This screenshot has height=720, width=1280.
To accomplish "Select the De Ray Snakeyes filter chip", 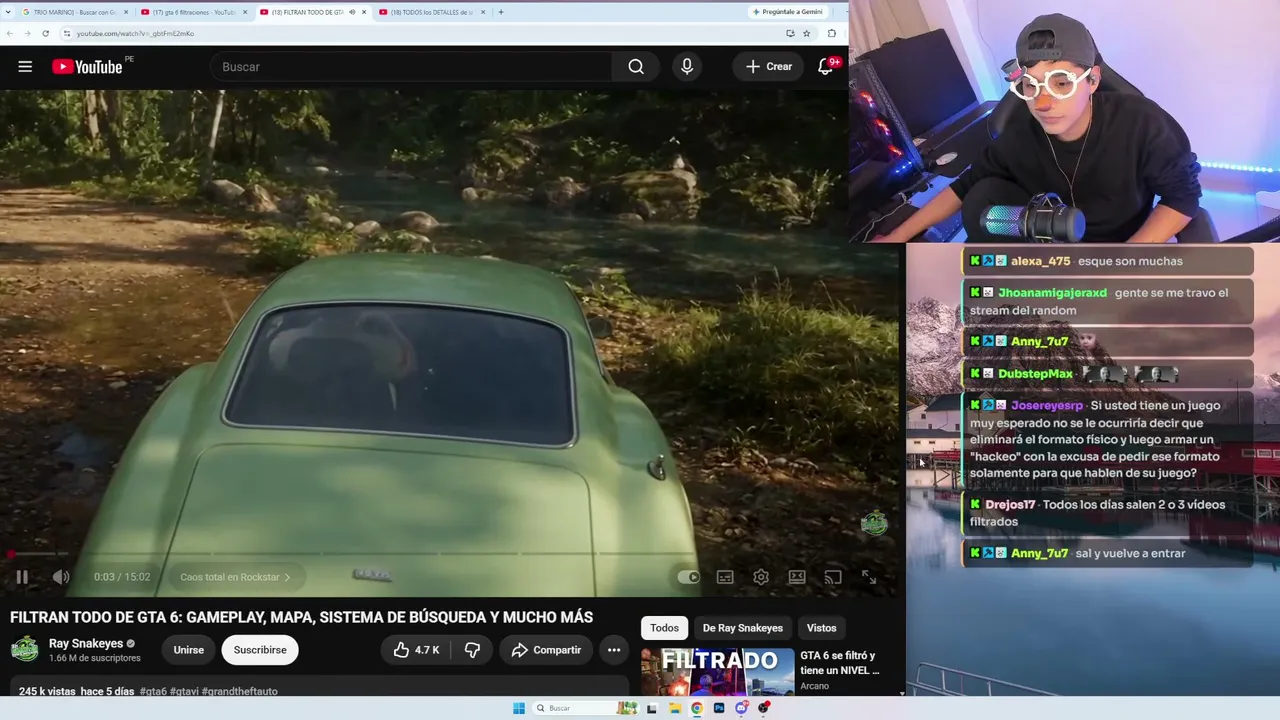I will point(743,628).
